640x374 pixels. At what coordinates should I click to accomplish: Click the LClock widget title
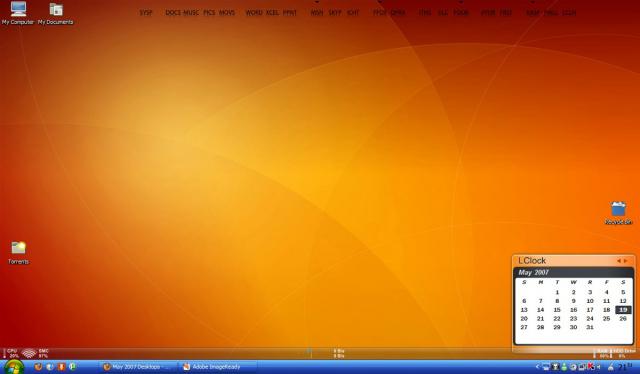tap(532, 260)
